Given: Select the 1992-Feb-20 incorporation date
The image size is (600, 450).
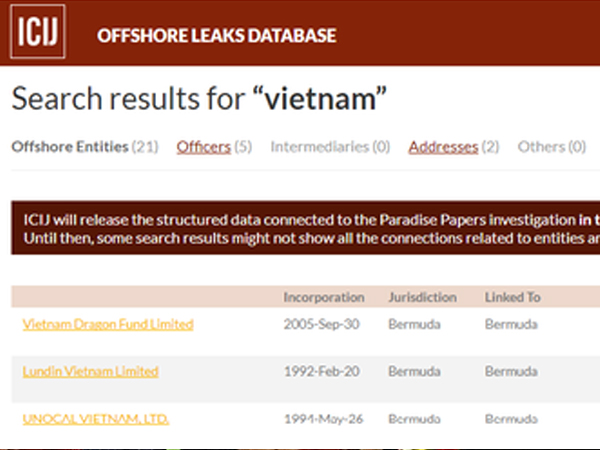Looking at the screenshot, I should point(321,371).
